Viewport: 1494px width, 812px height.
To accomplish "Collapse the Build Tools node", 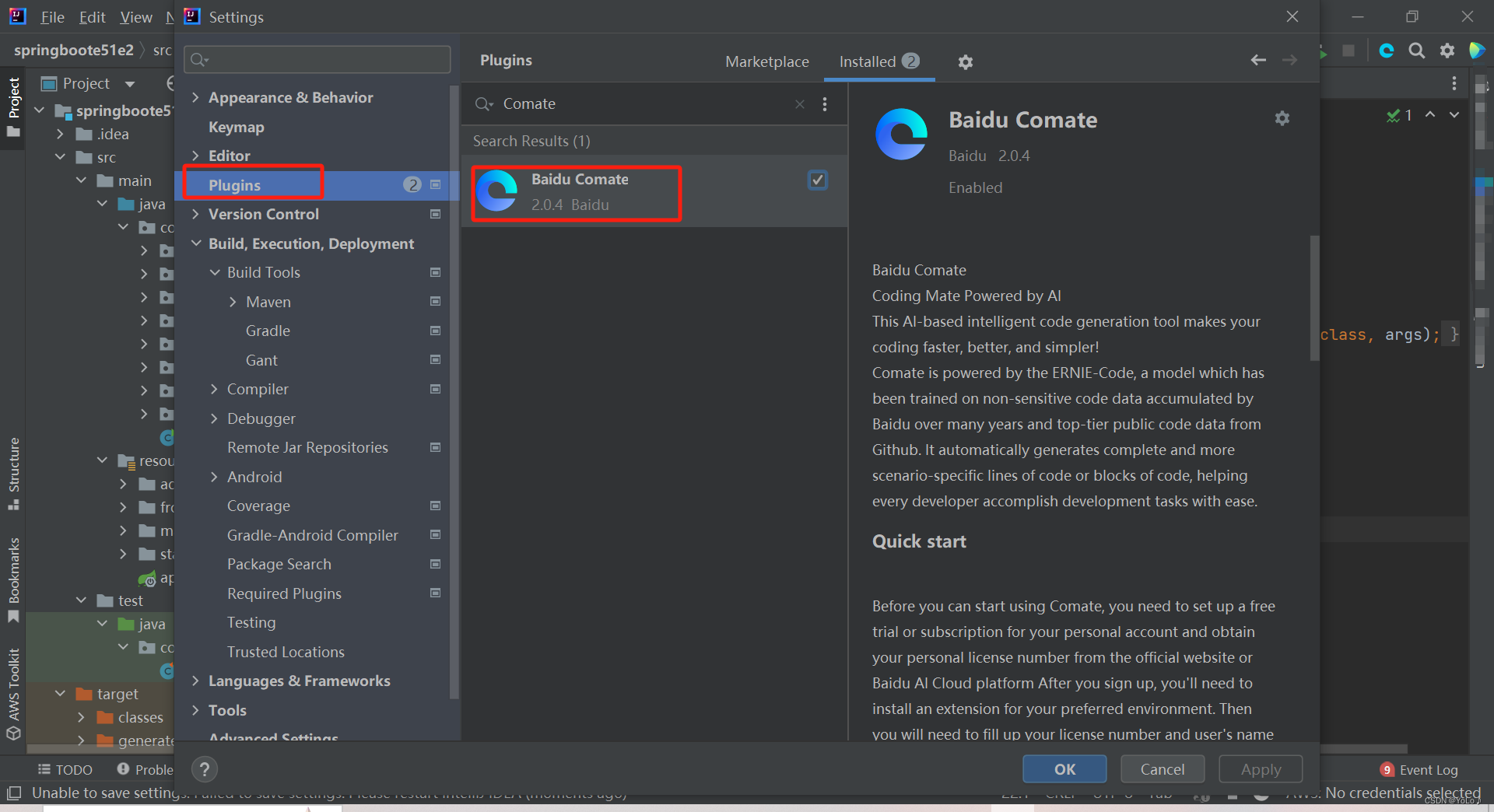I will tap(215, 272).
